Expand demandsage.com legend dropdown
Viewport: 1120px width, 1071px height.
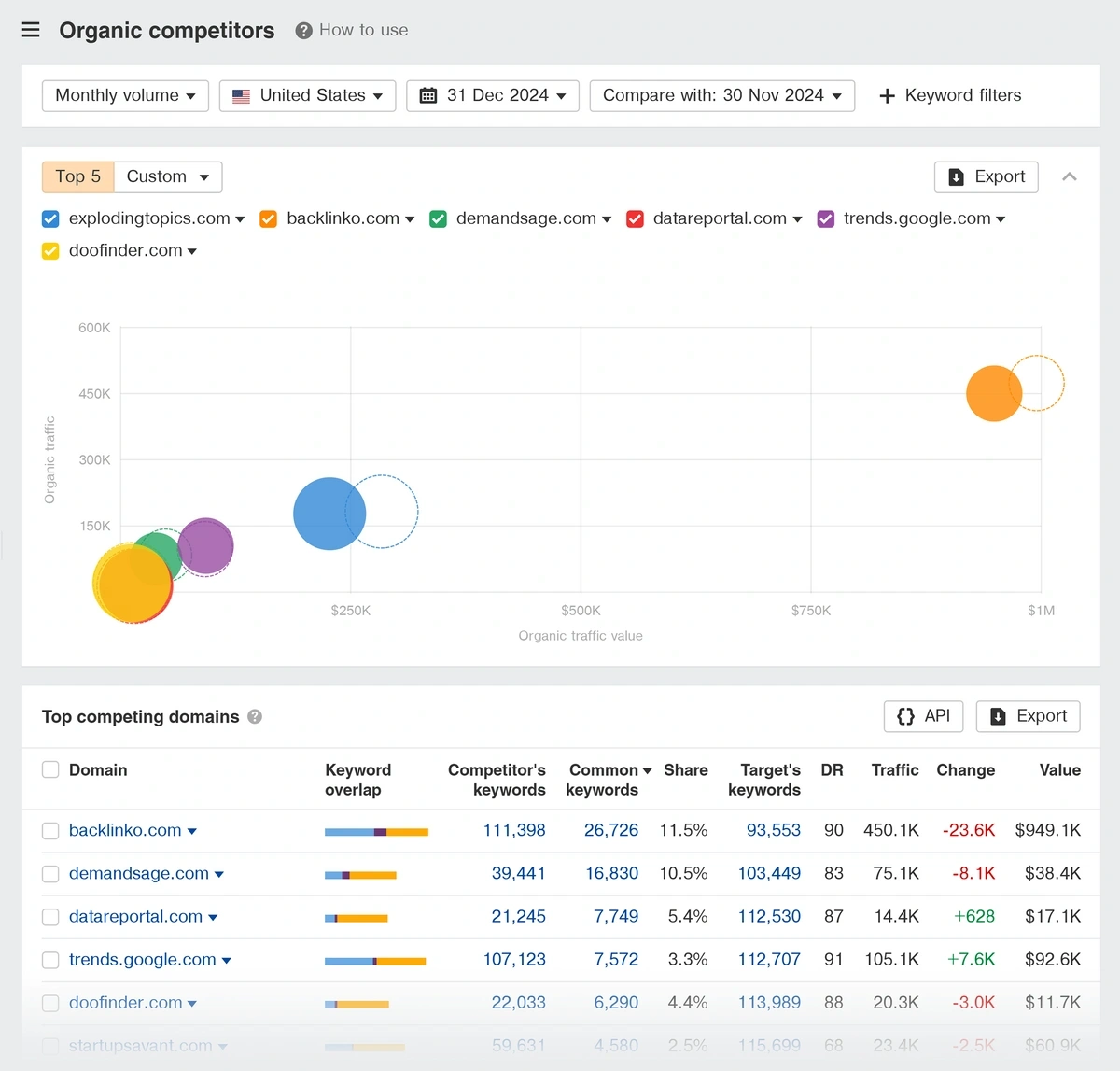tap(607, 219)
